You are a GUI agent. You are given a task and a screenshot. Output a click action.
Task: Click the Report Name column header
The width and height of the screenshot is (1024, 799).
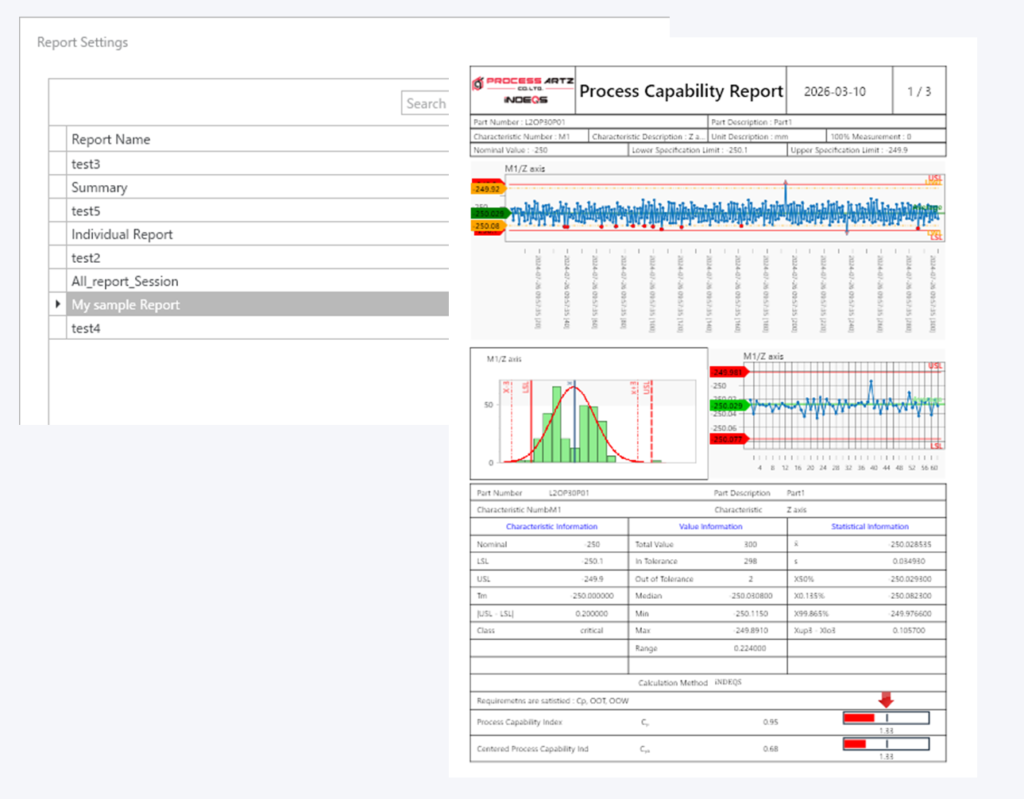pos(110,140)
